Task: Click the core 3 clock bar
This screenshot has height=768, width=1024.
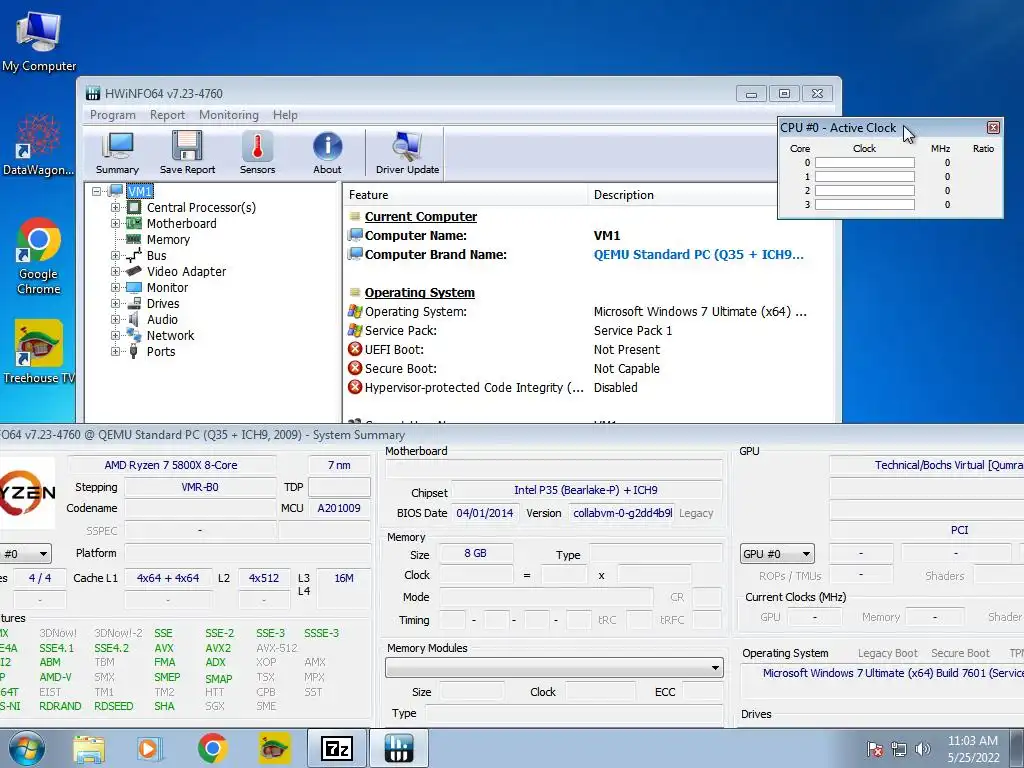Action: (x=865, y=204)
